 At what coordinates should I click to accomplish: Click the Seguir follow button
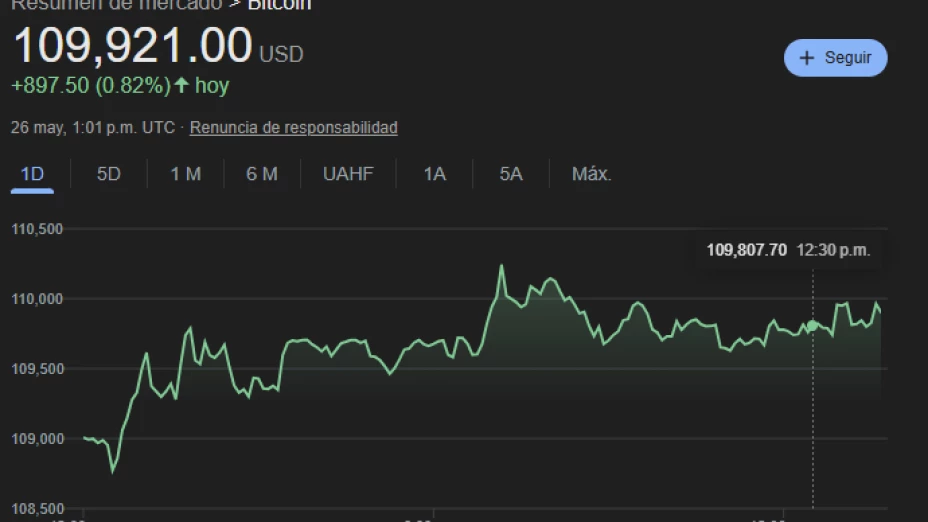point(835,57)
